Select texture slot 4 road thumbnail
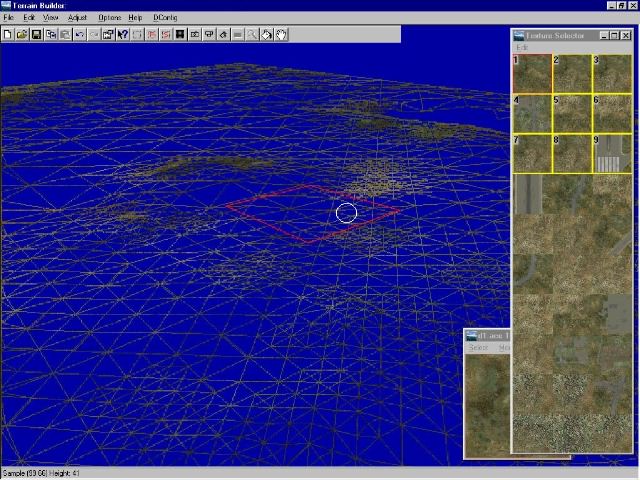Viewport: 640px width, 480px height. coord(532,114)
